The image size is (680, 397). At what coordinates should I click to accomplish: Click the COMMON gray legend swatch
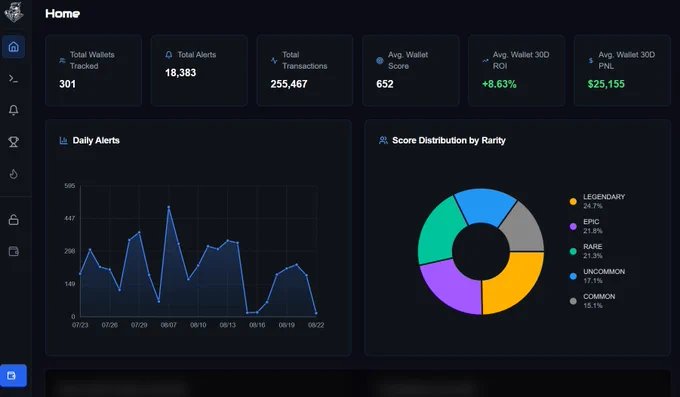coord(573,301)
